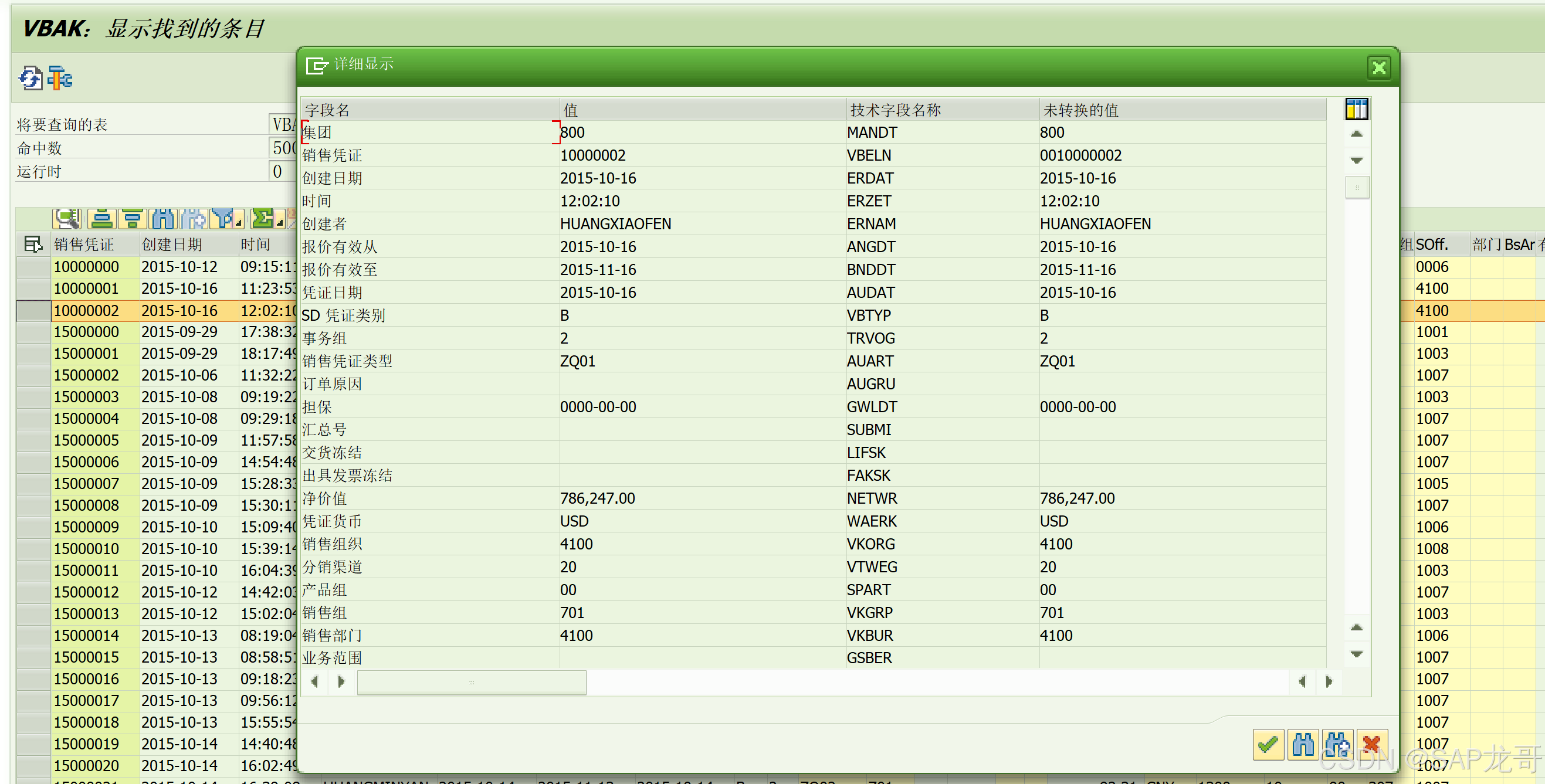
Task: Click the find-next binoculars-plus icon in the dialog
Action: (1337, 745)
